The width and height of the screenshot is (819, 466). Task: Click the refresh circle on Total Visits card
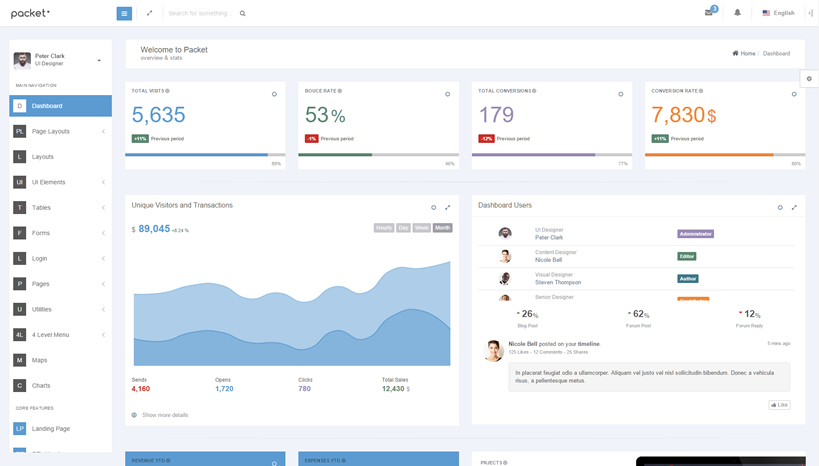coord(274,94)
